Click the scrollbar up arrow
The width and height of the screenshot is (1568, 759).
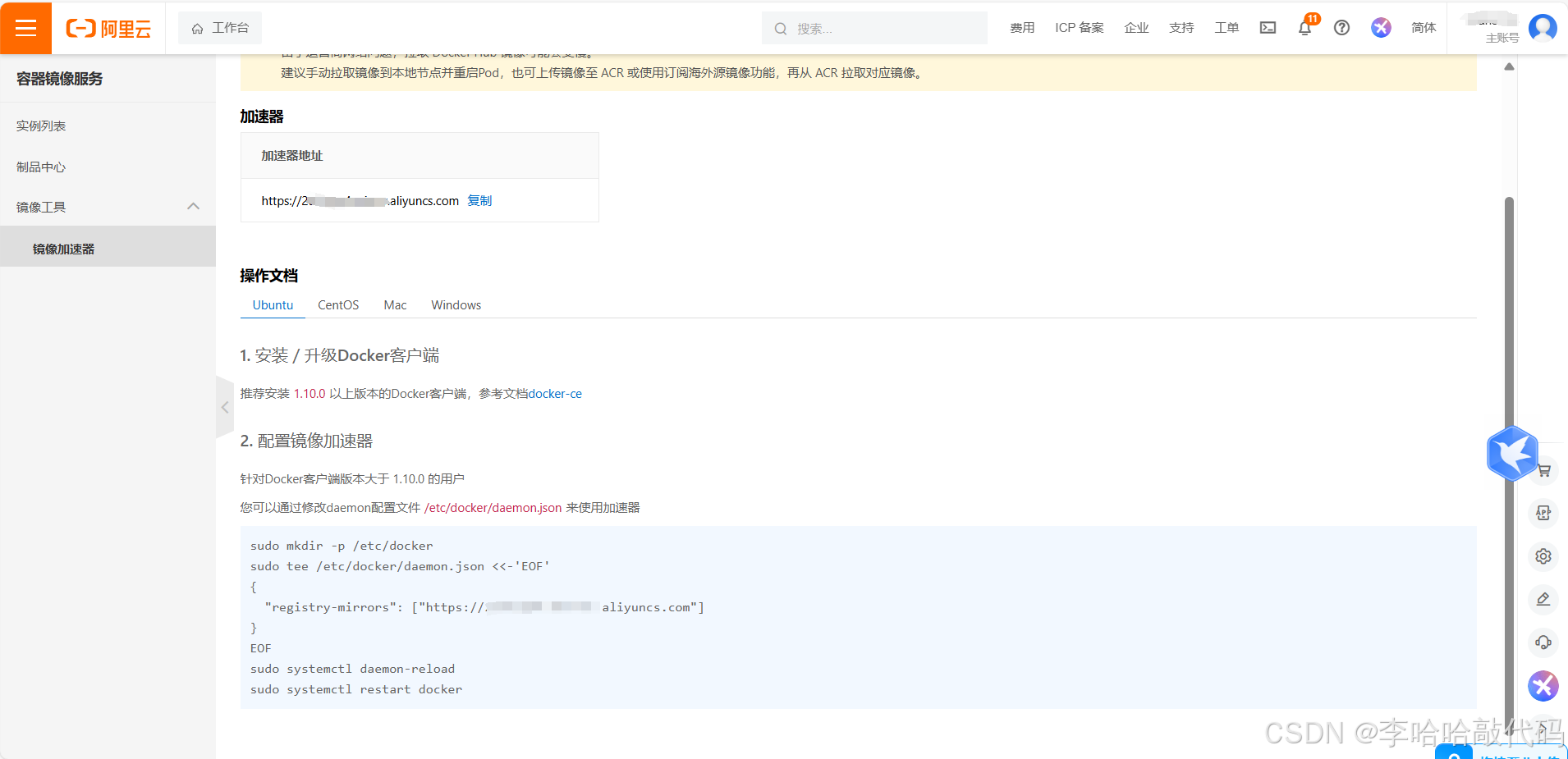point(1509,66)
